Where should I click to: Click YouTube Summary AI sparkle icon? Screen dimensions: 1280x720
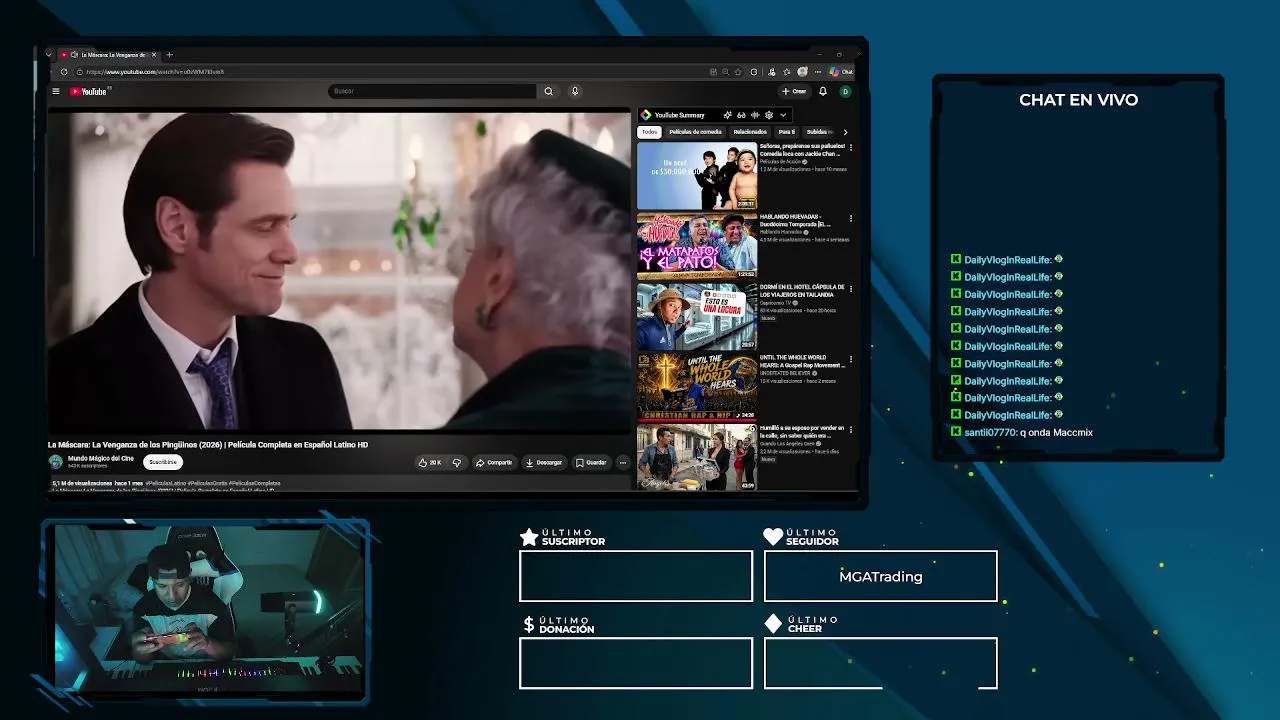coord(727,115)
